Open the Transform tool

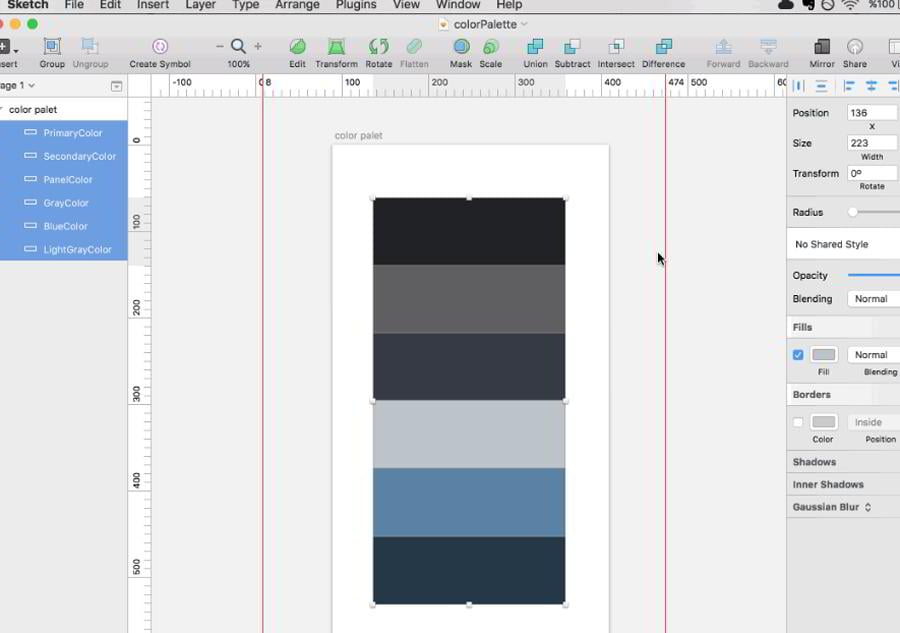[337, 47]
